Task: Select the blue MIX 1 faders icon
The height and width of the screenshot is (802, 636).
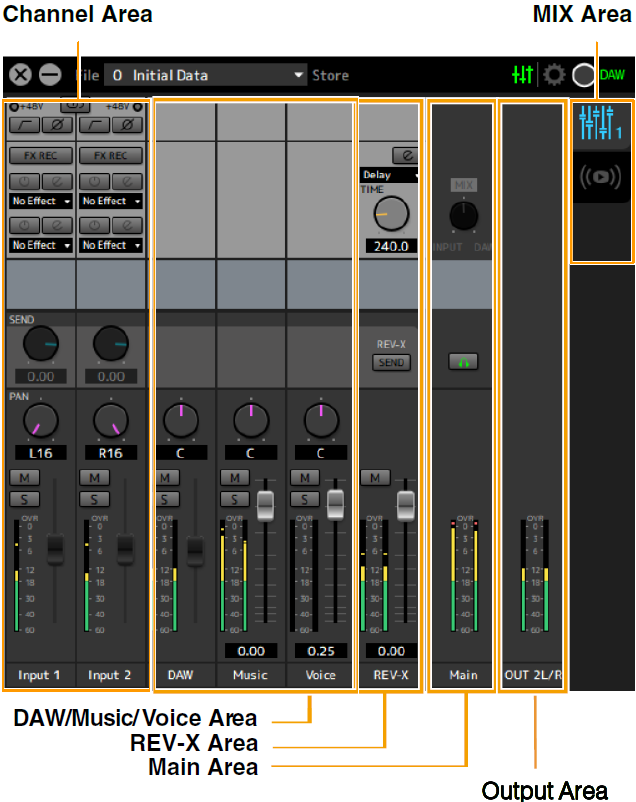Action: coord(600,123)
